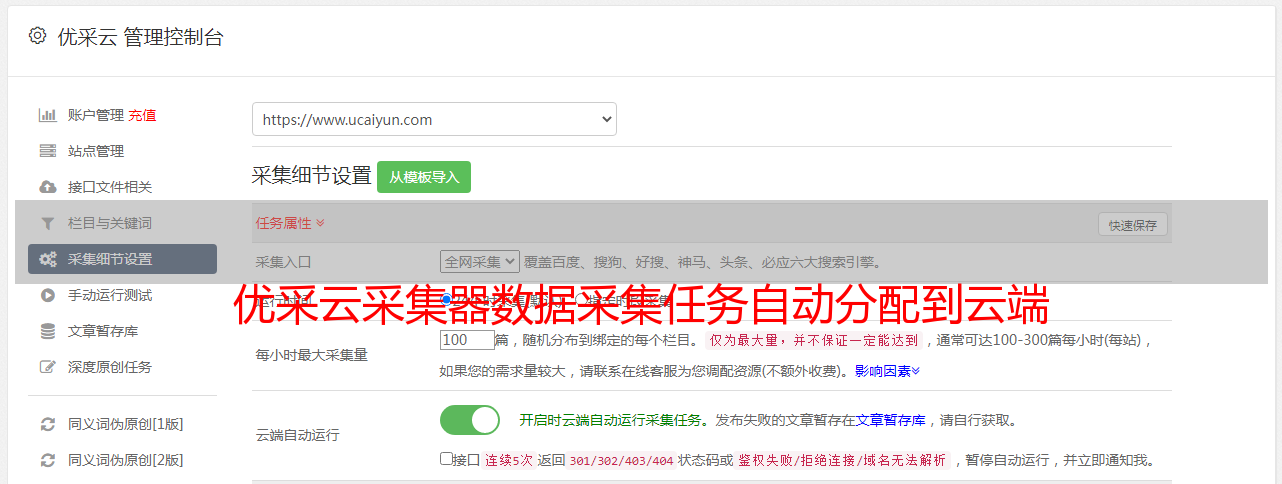
Task: Click the bar chart icon for 账户管理
Action: tap(47, 115)
